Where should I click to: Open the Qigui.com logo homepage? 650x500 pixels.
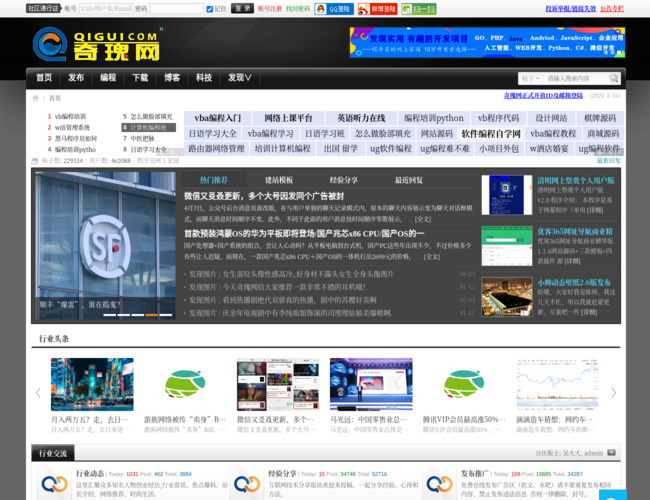tap(97, 44)
